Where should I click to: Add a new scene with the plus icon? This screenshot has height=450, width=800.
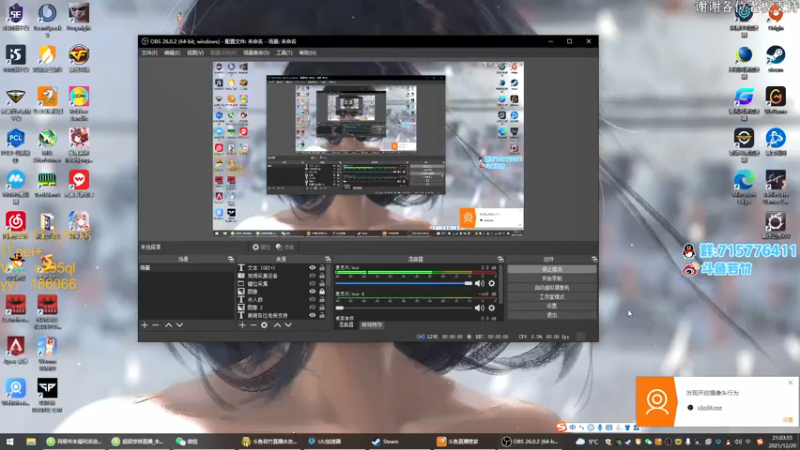(144, 325)
